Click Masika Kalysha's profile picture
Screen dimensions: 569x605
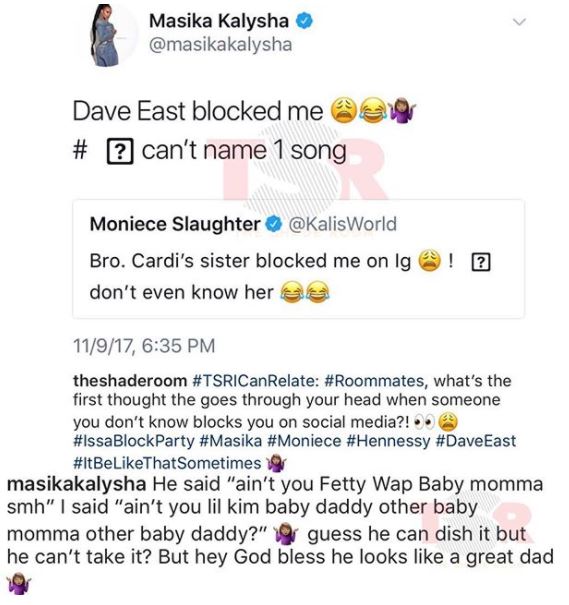pyautogui.click(x=109, y=35)
